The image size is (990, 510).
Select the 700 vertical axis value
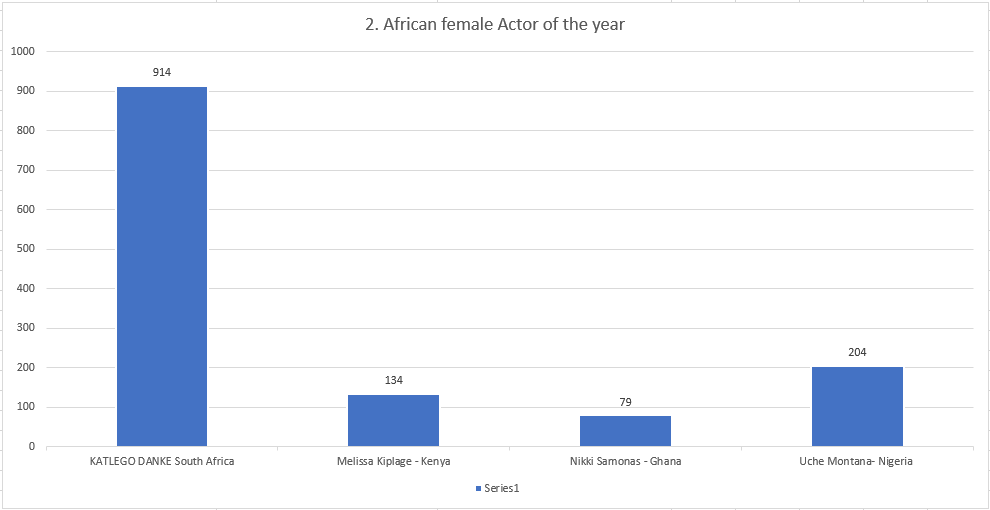coord(25,170)
